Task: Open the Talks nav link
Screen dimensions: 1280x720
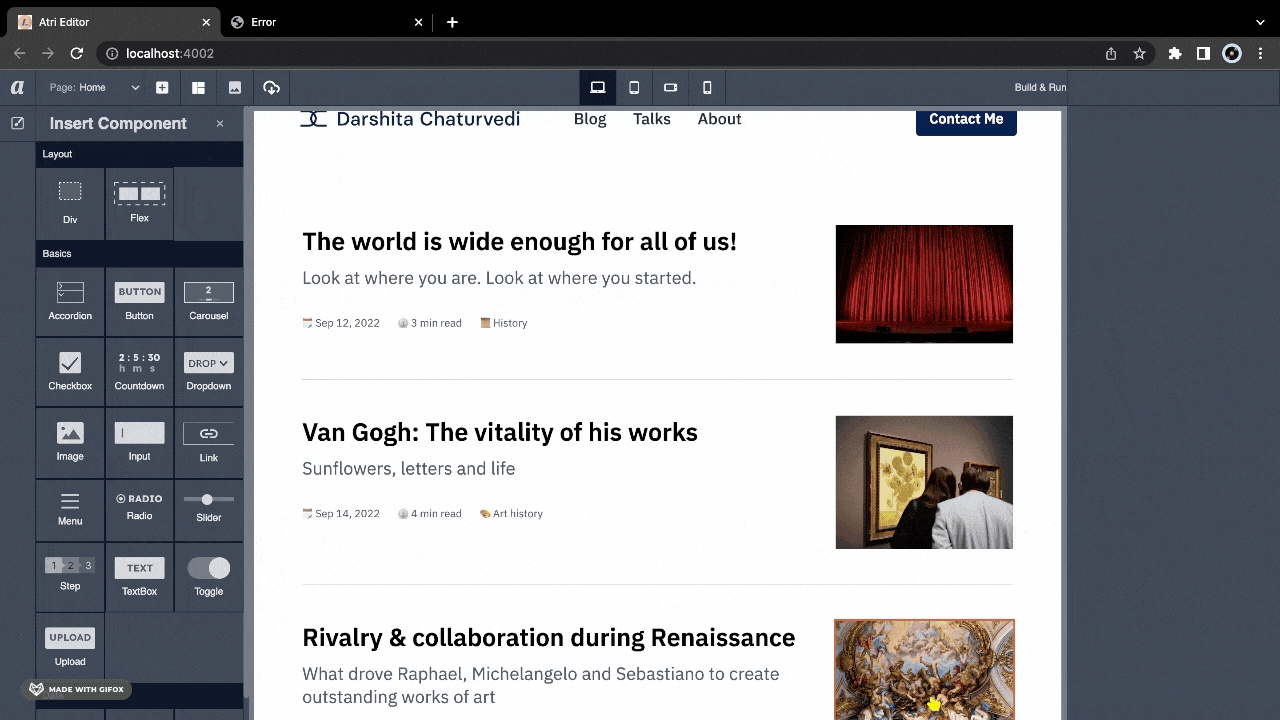Action: point(652,119)
